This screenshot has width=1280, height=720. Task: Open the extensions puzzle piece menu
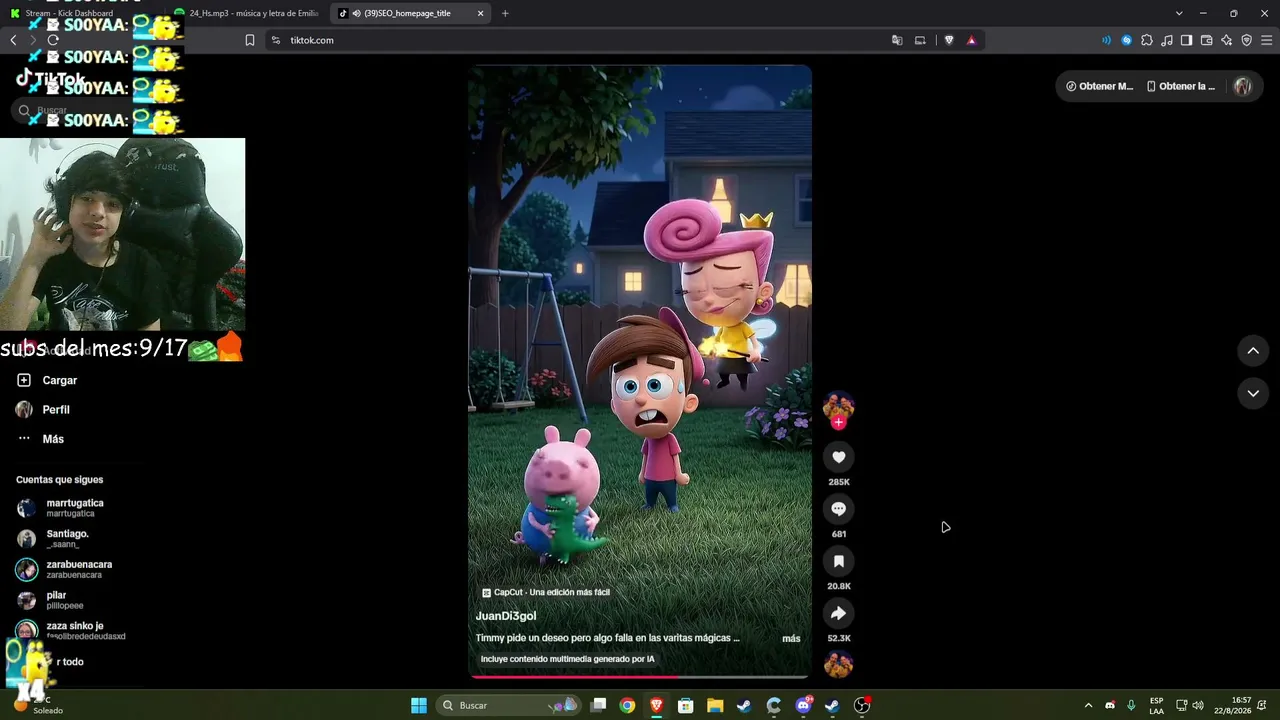click(x=1147, y=40)
